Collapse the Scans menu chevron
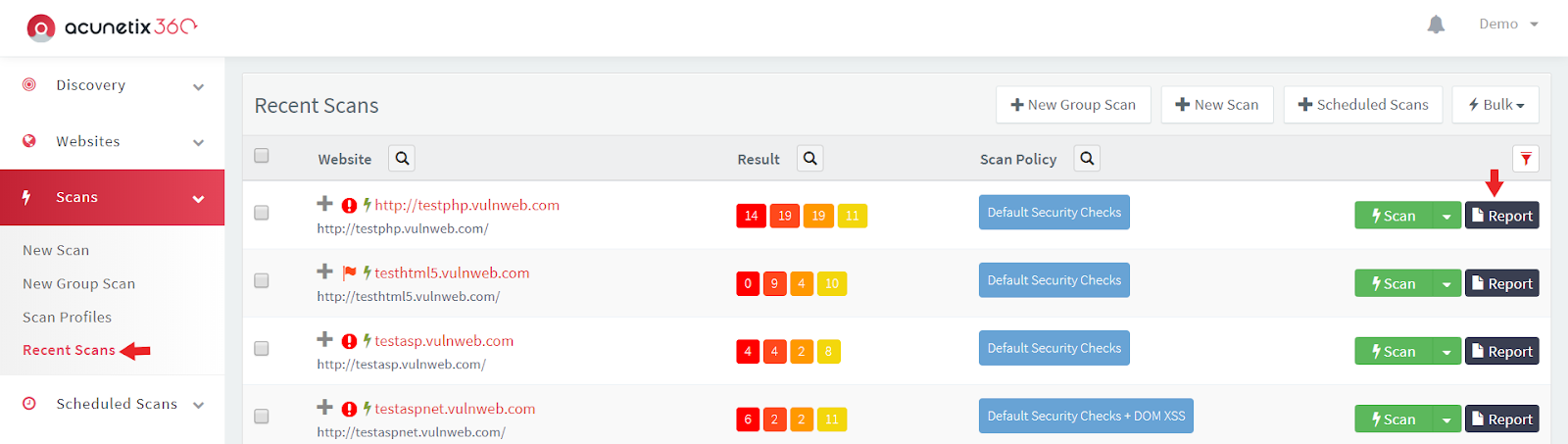The image size is (1568, 444). 199,199
